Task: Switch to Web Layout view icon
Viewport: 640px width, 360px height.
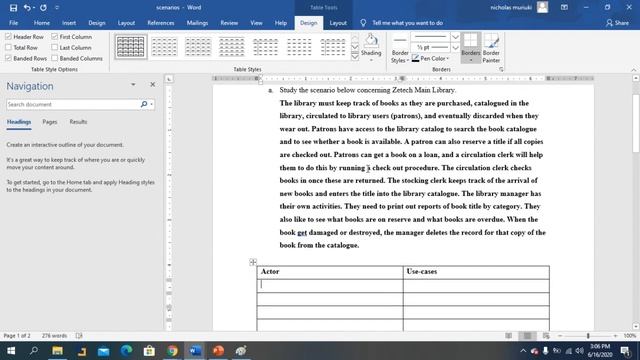Action: [x=546, y=336]
